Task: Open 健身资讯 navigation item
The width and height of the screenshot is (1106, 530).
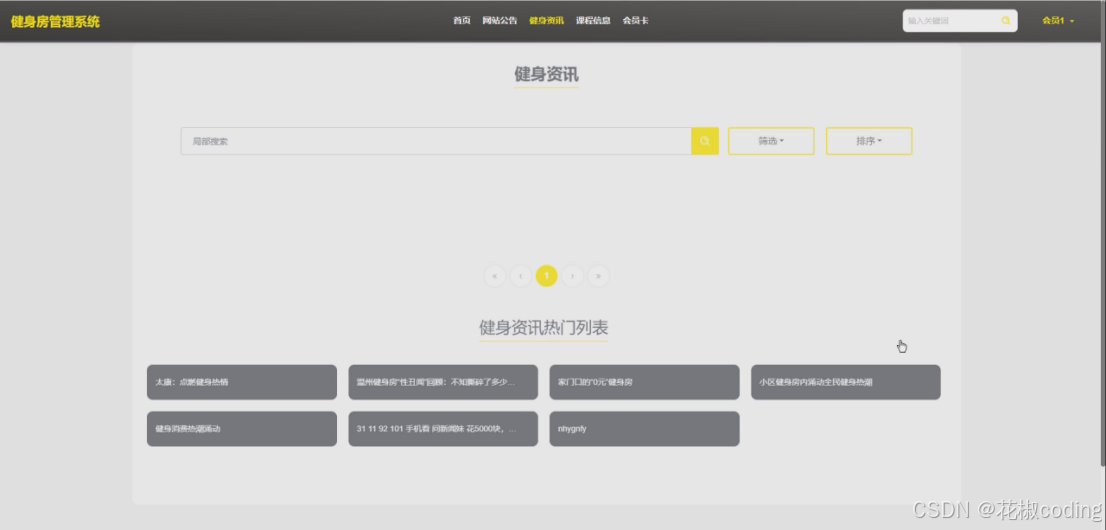Action: point(547,20)
